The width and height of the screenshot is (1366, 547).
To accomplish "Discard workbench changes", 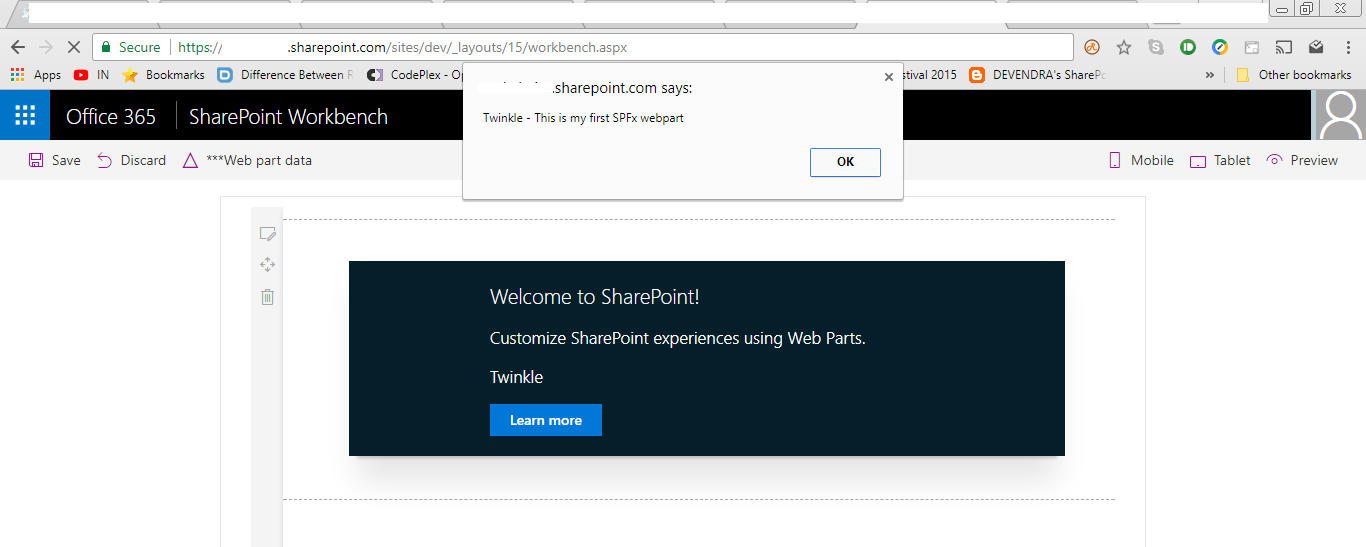I will pos(131,160).
